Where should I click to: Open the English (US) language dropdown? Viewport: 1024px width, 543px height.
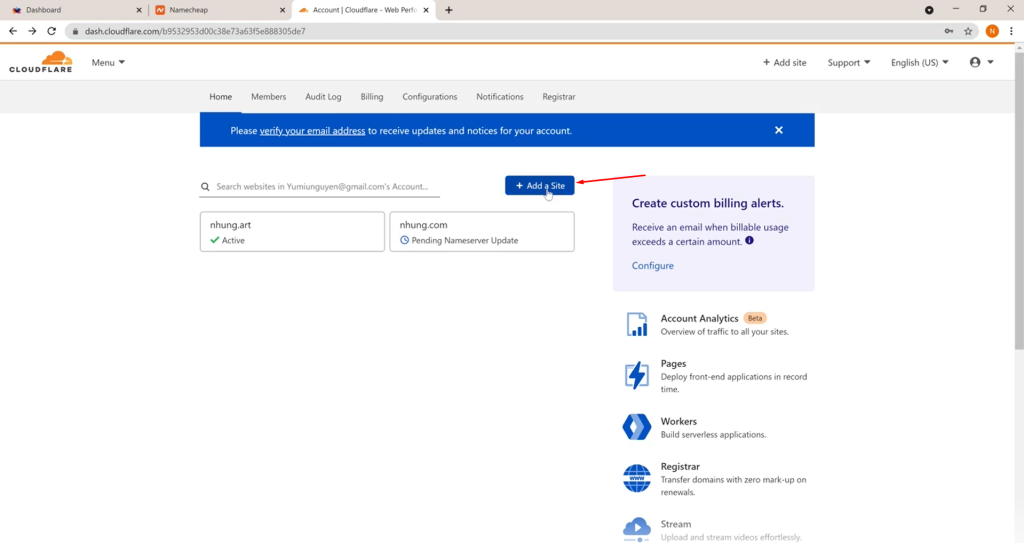[x=920, y=63]
